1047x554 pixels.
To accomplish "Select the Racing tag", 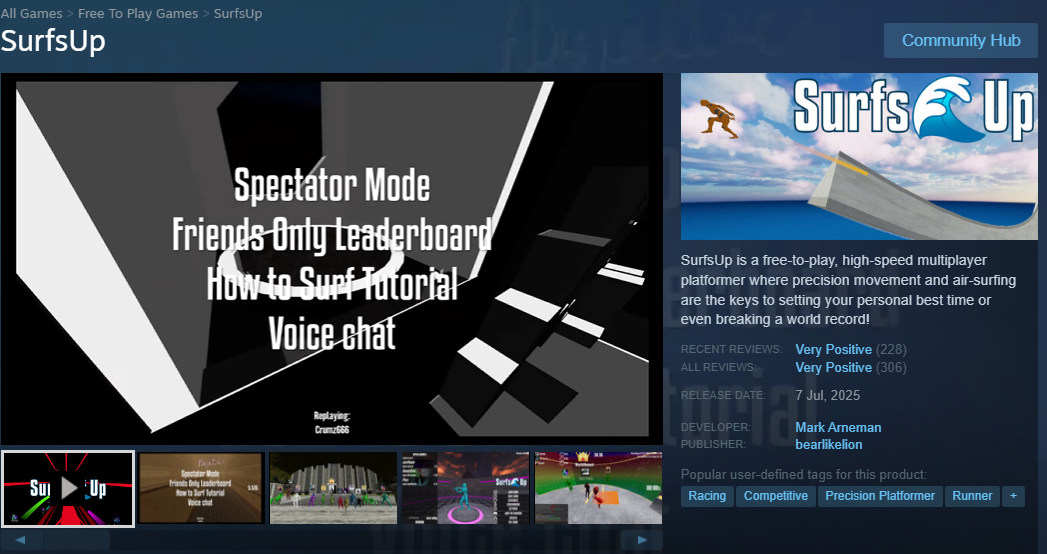I will point(707,496).
